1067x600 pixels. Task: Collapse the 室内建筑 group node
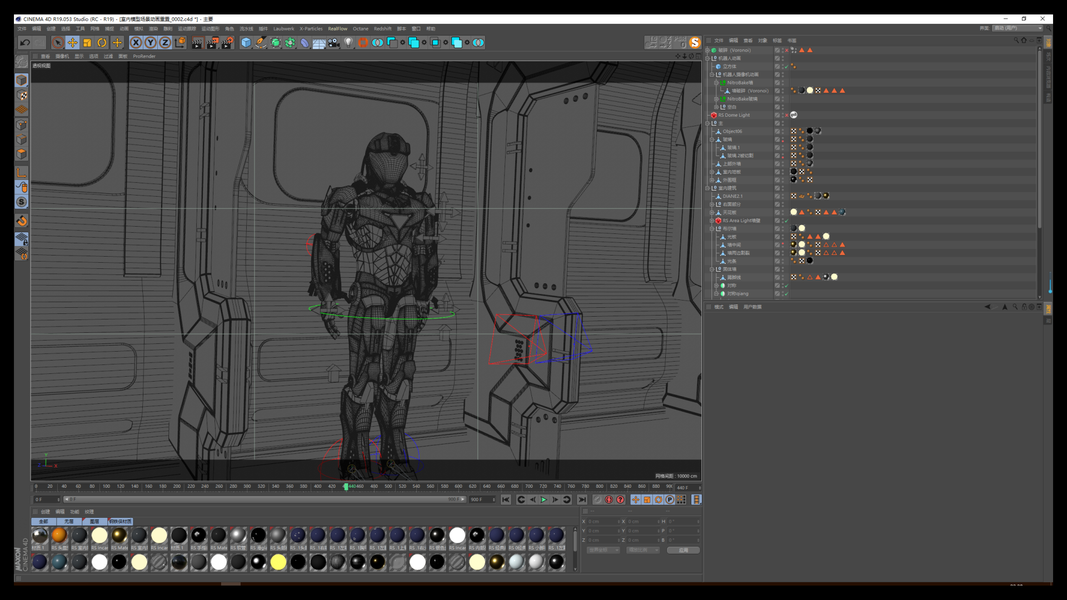708,188
